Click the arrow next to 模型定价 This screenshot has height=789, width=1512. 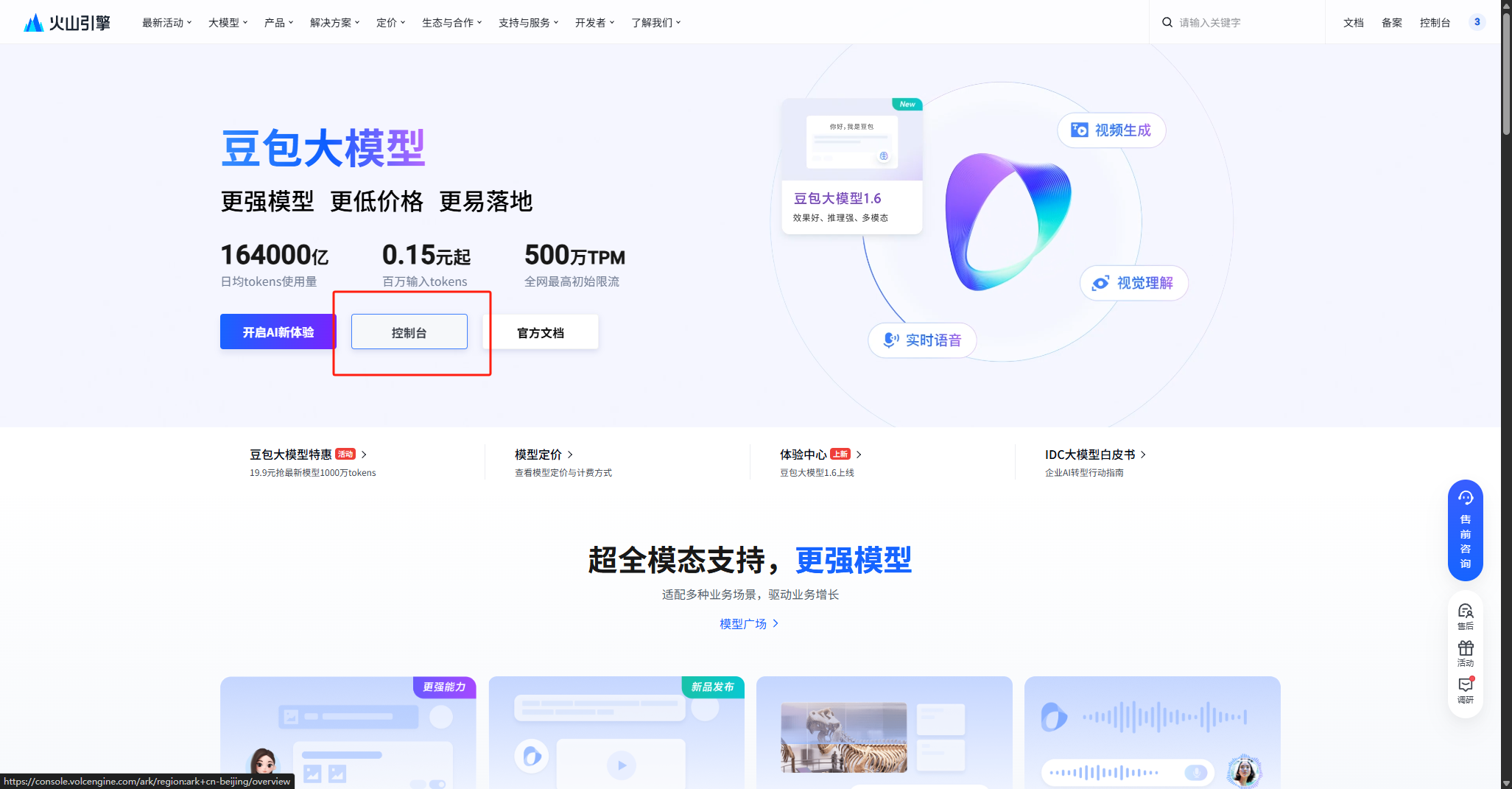(570, 455)
